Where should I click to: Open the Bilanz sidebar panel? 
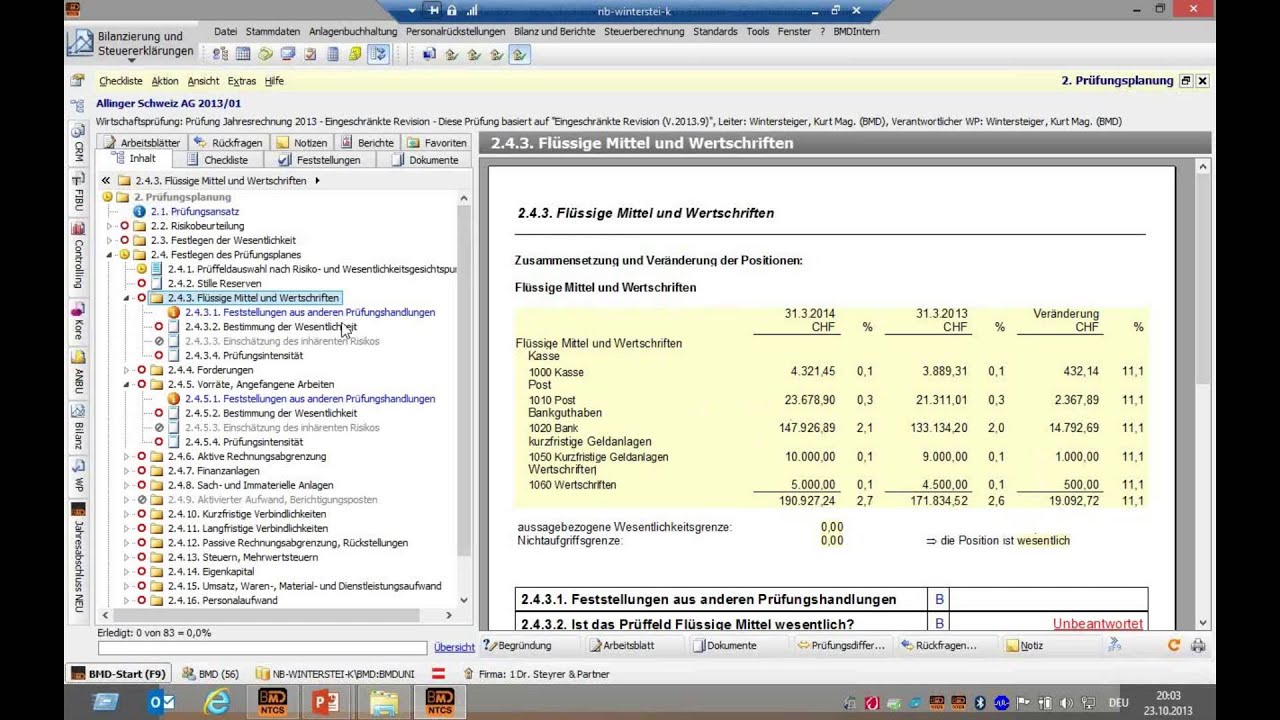[x=78, y=428]
